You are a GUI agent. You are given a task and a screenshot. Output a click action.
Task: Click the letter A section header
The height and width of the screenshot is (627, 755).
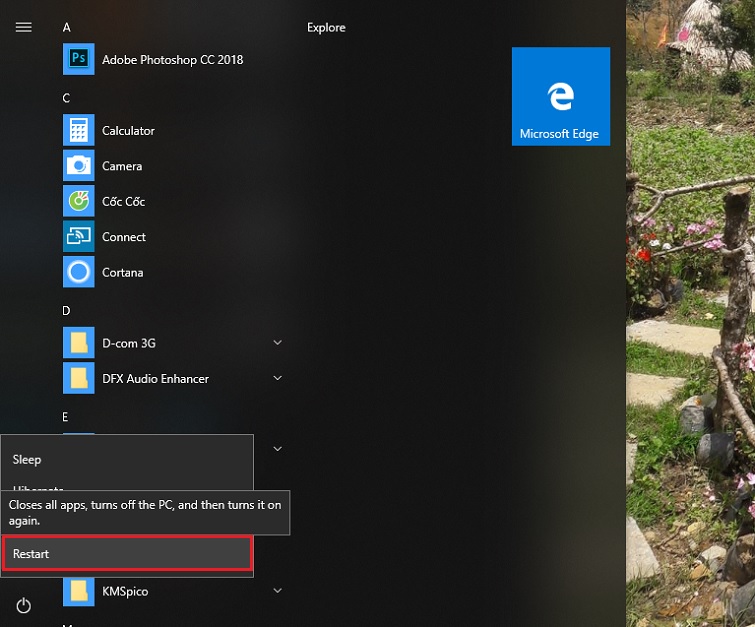point(67,27)
